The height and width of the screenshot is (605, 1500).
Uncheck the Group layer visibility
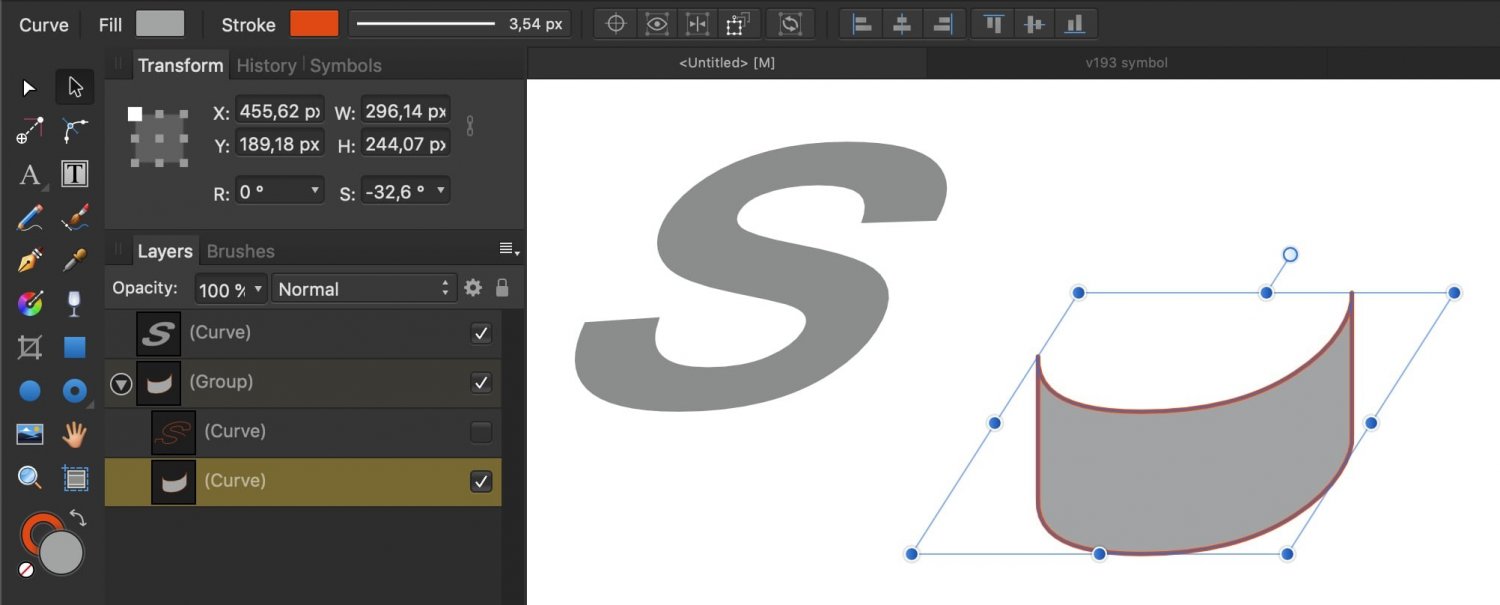tap(481, 383)
